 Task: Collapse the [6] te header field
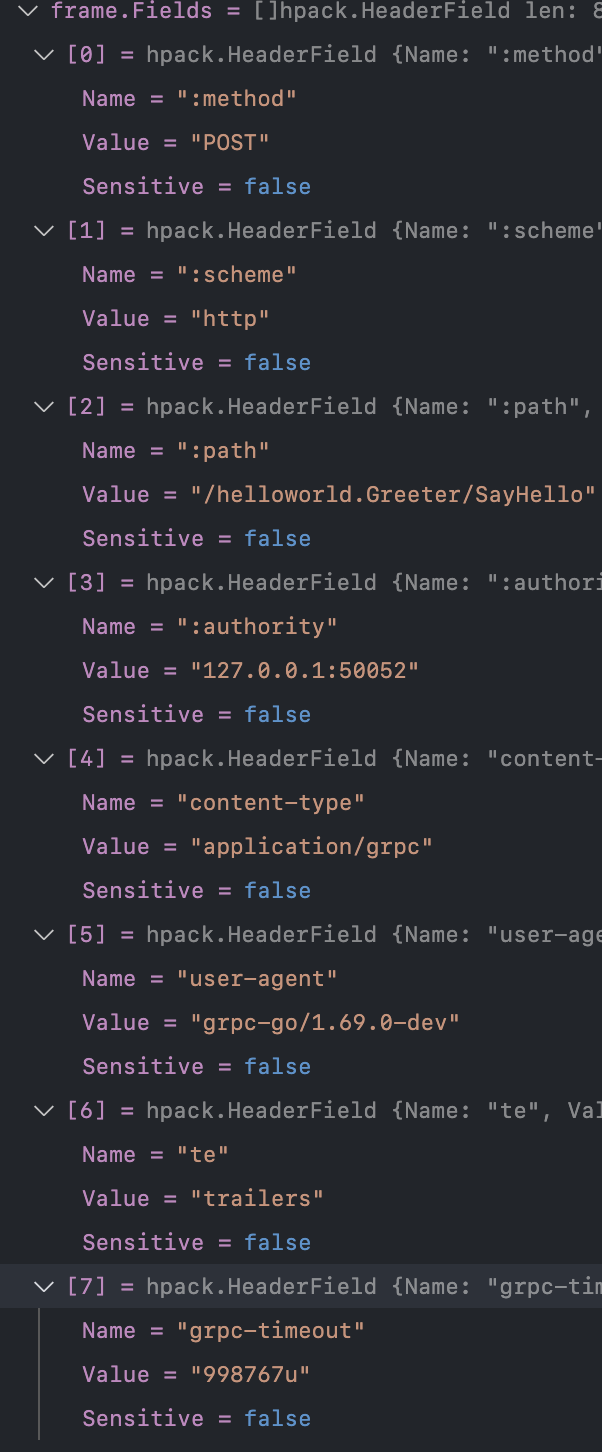pyautogui.click(x=43, y=1110)
